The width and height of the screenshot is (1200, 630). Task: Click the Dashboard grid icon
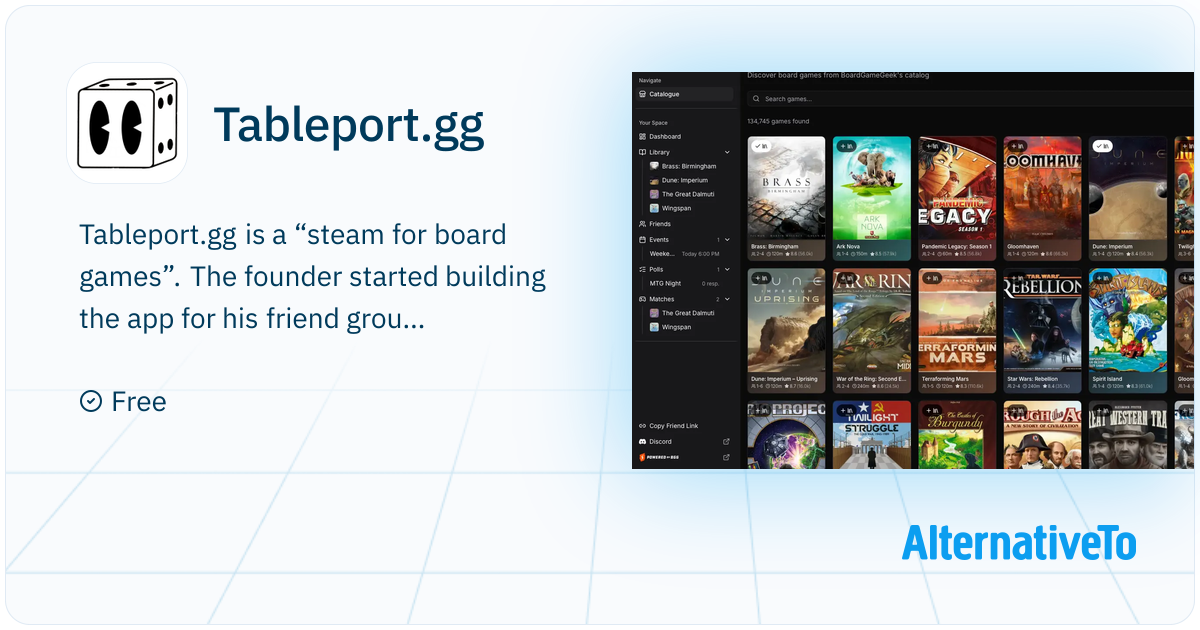(643, 136)
